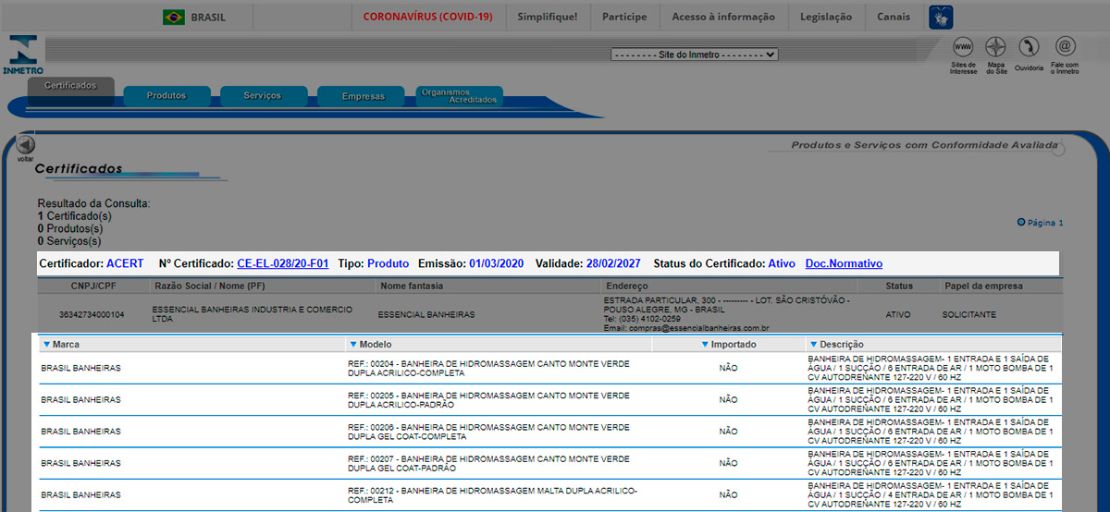Click Endereço column header

coord(626,286)
